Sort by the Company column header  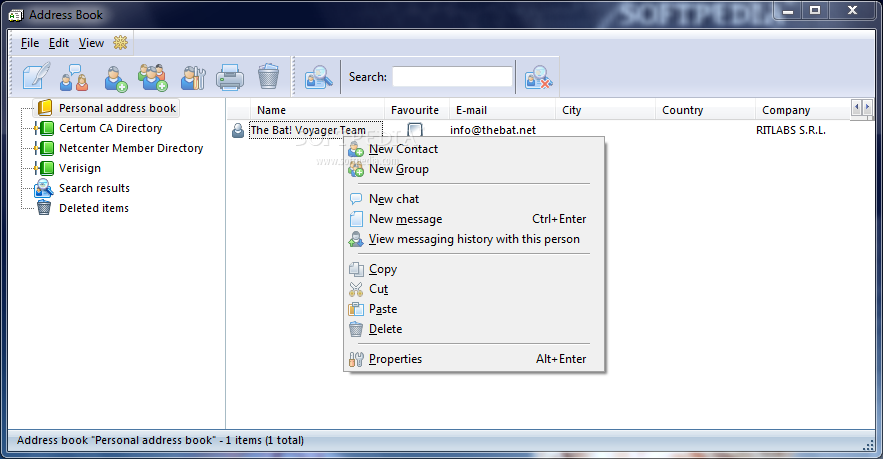coord(802,110)
